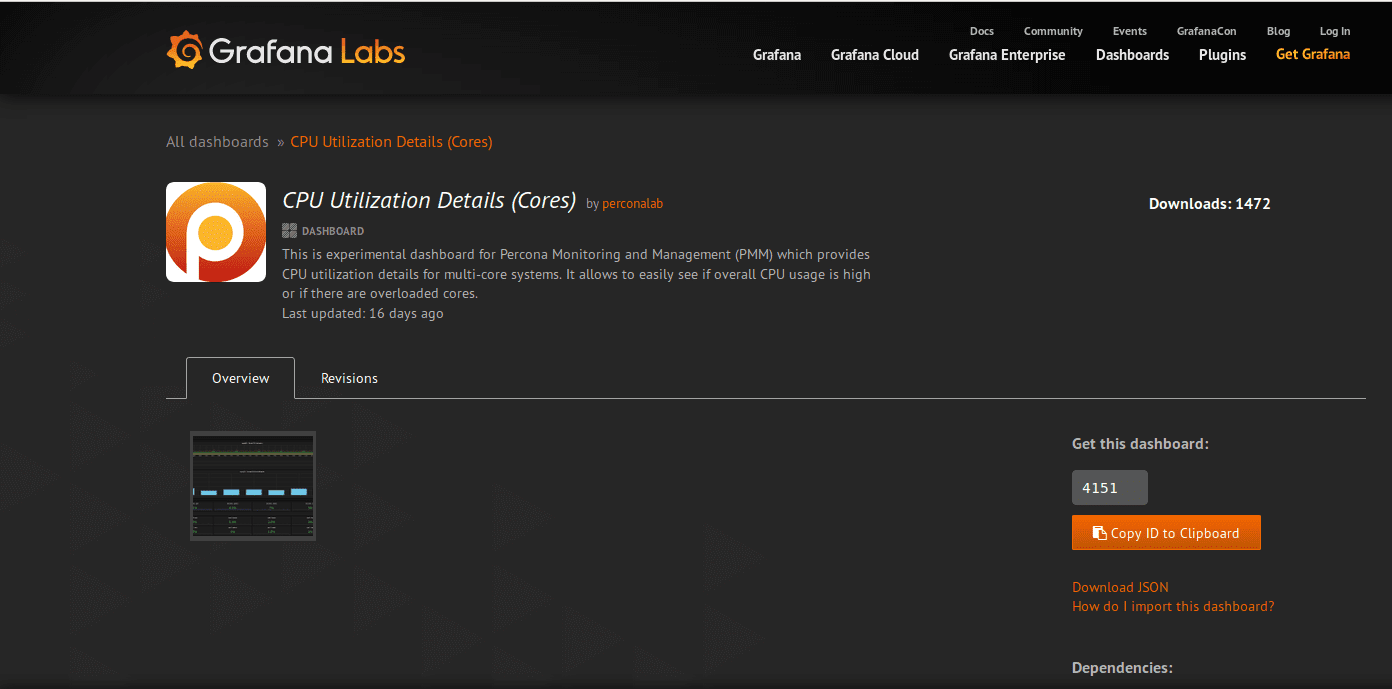Go to the Dashboards menu item
The image size is (1392, 689).
(1132, 55)
